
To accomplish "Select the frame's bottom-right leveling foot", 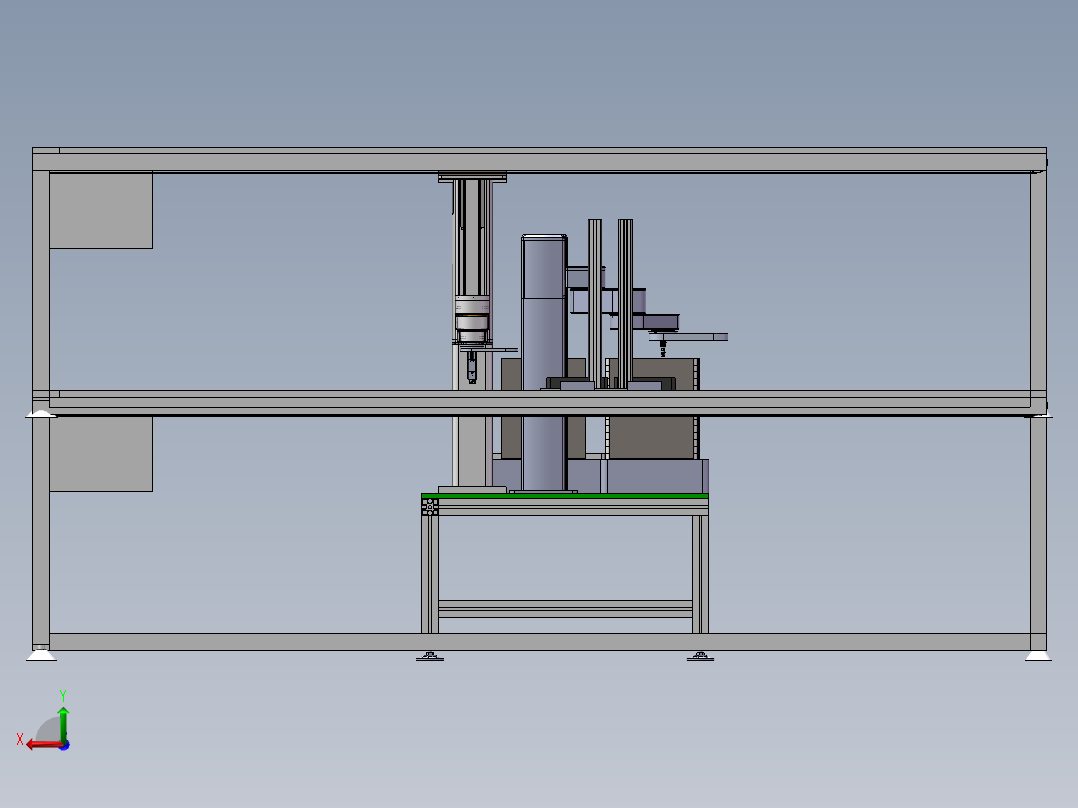I will [1038, 655].
